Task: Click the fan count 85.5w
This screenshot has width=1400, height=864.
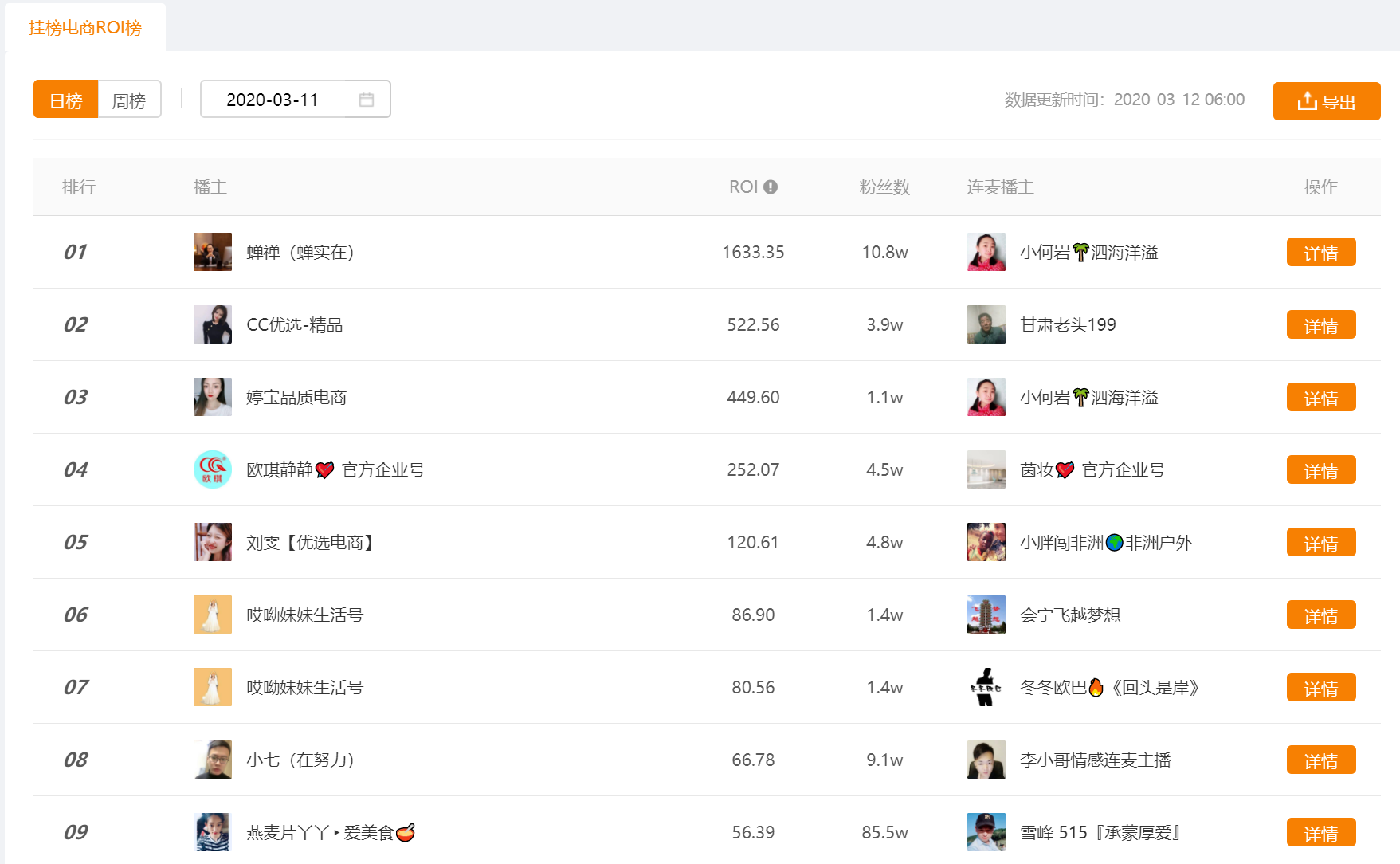Action: 884,833
